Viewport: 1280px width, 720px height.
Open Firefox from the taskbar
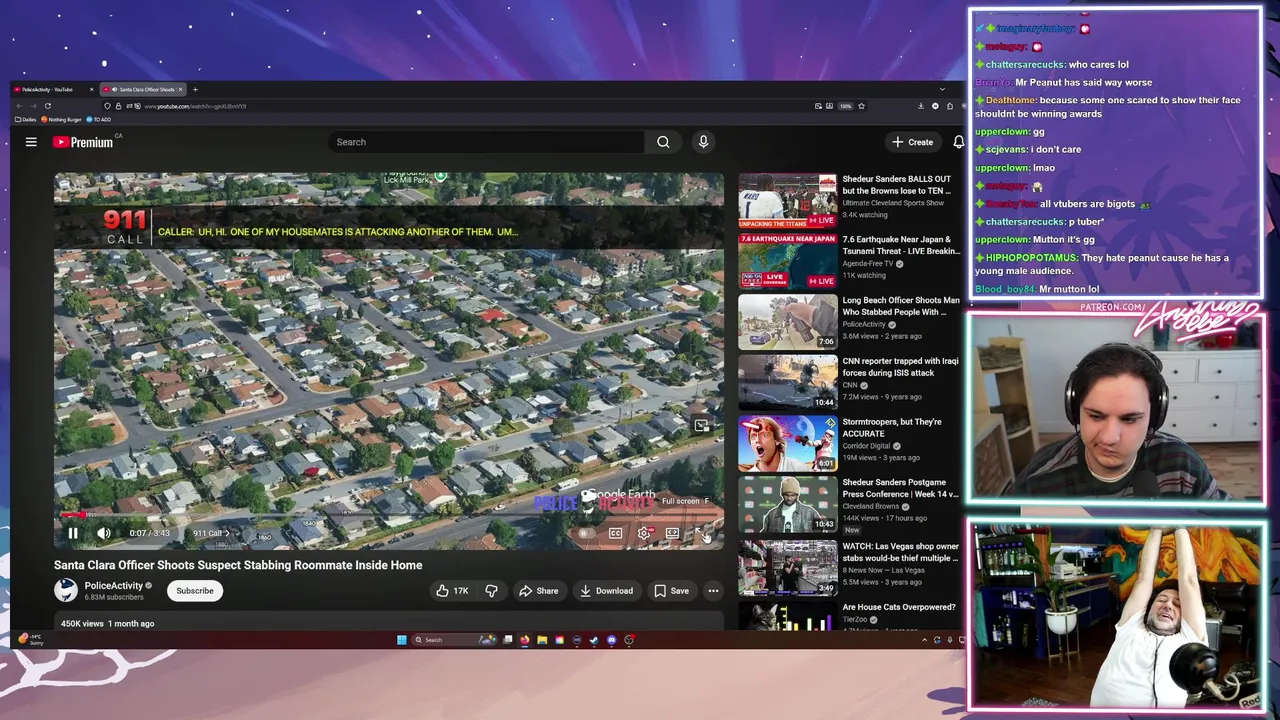tap(525, 640)
